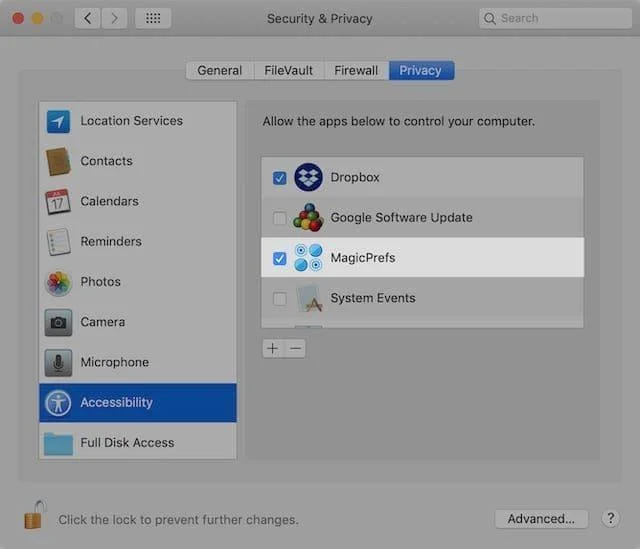Click the red close window button

click(x=18, y=18)
